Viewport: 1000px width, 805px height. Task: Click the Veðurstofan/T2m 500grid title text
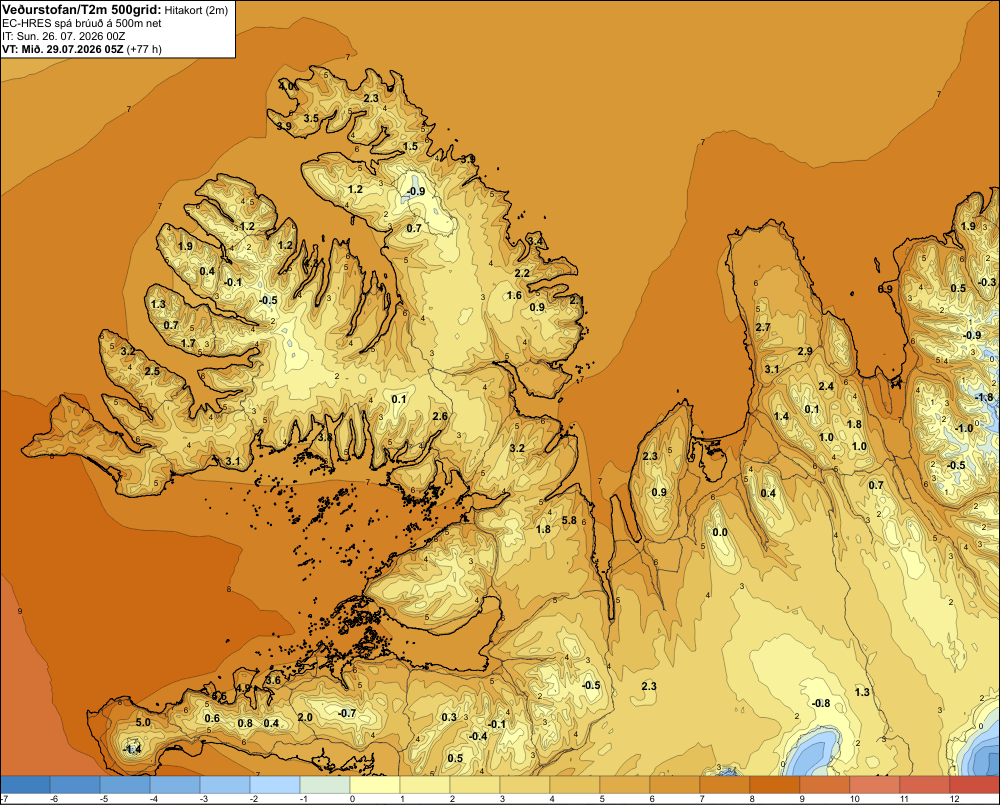coord(82,9)
